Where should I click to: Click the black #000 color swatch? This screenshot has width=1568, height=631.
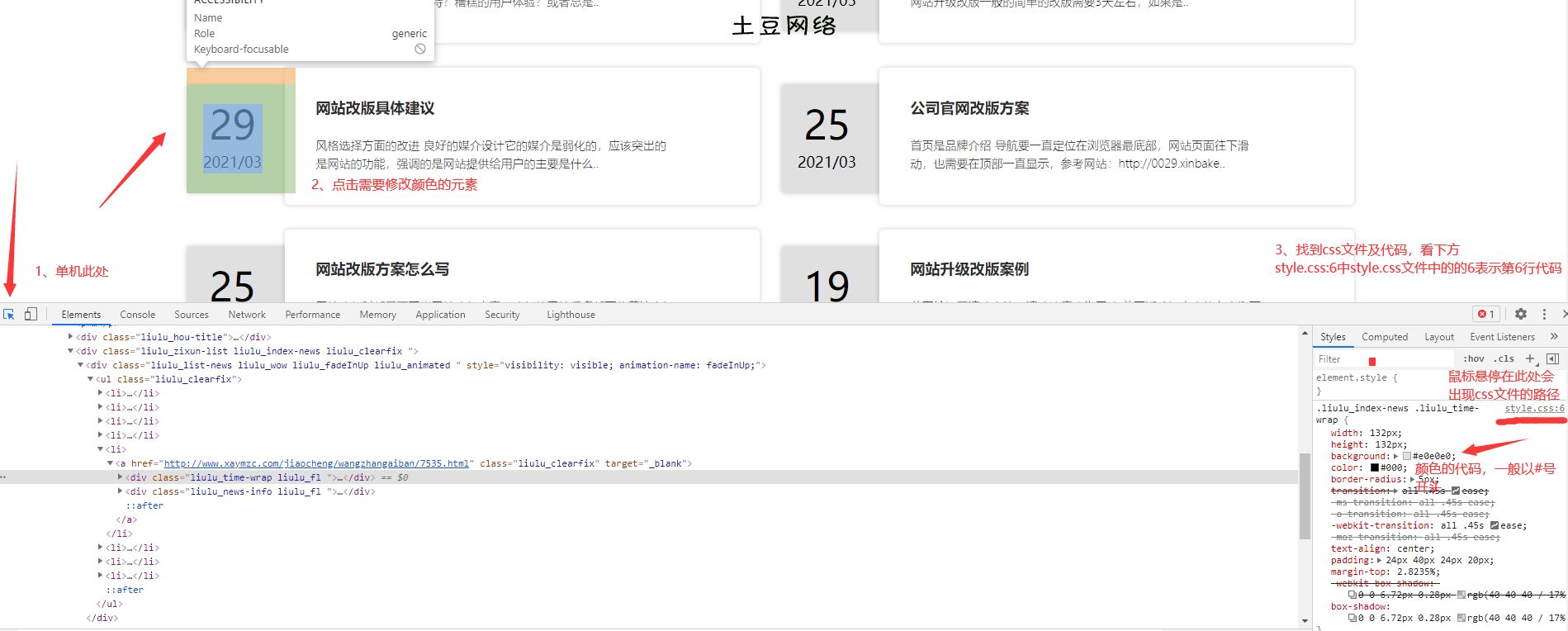click(x=1375, y=467)
